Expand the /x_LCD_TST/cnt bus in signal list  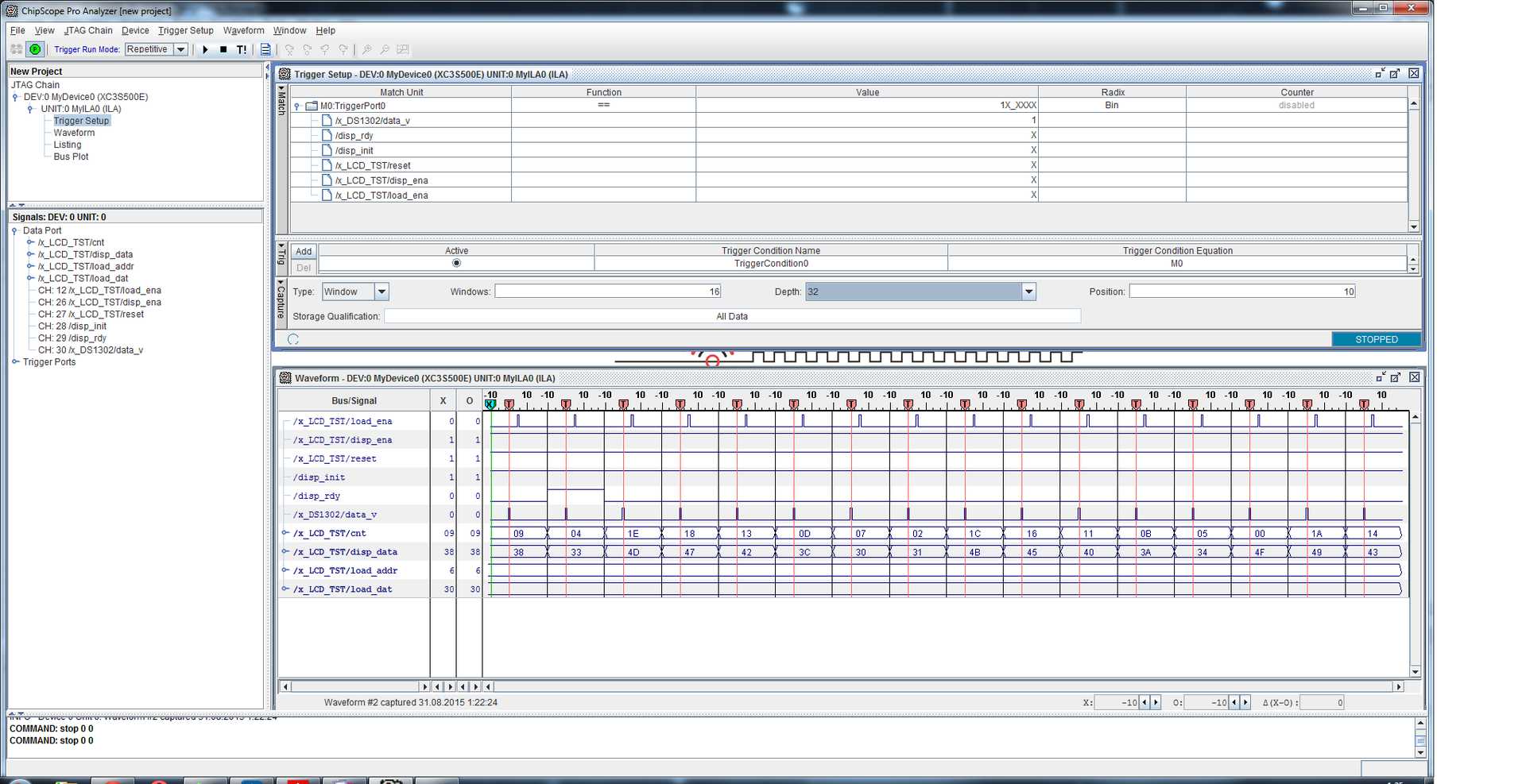30,242
